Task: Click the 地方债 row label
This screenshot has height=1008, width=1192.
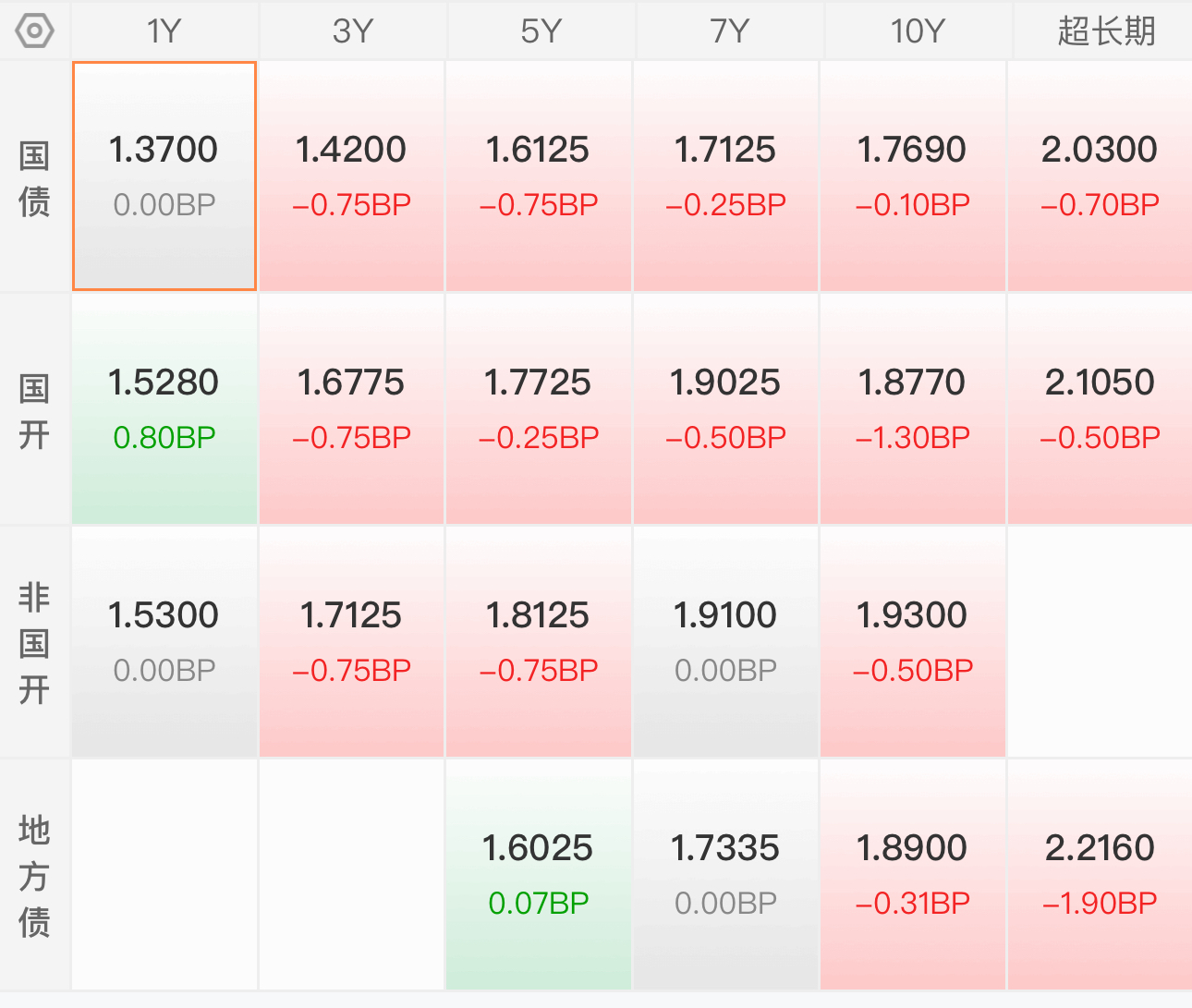Action: (x=34, y=876)
